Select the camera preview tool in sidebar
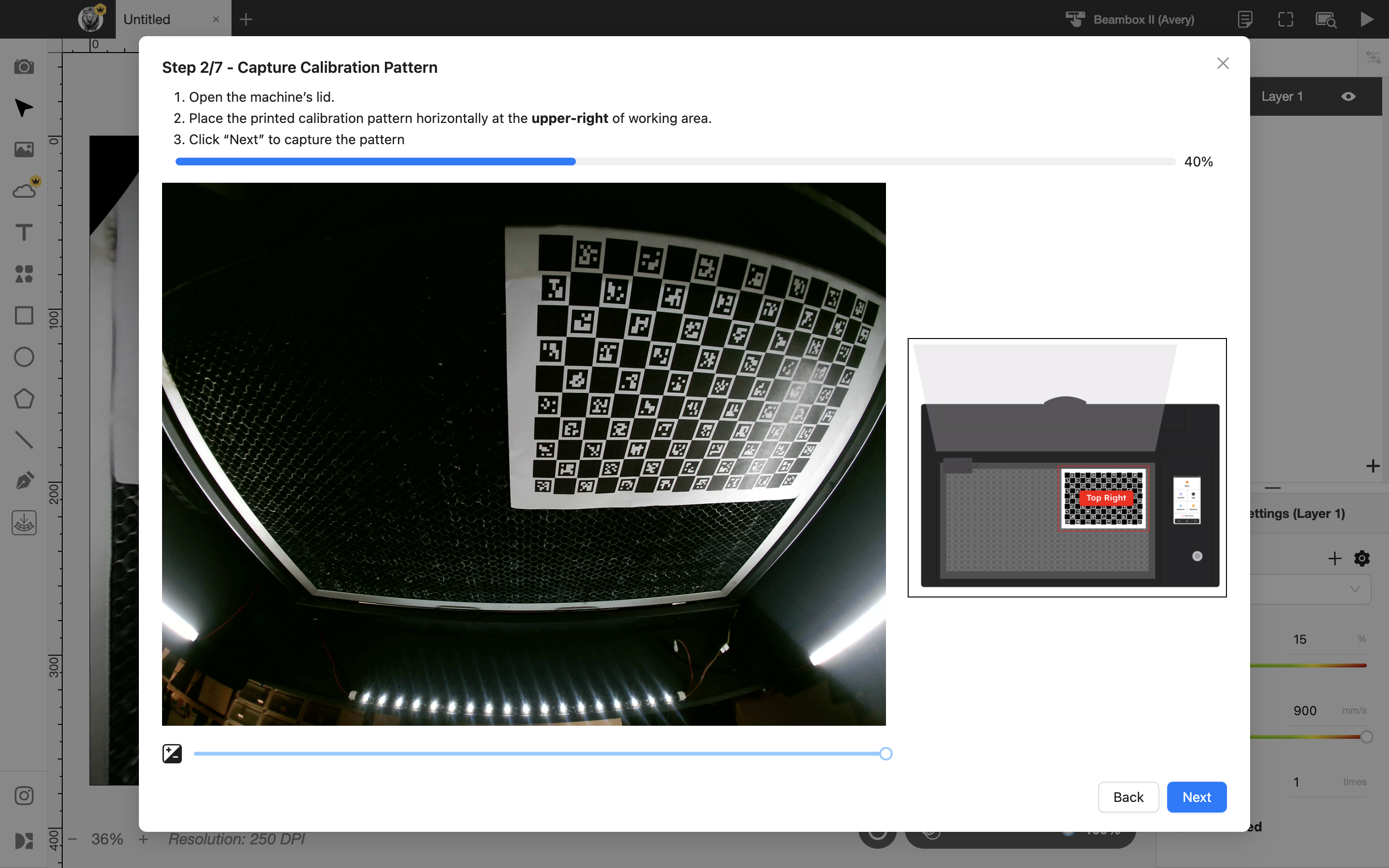Image resolution: width=1389 pixels, height=868 pixels. [24, 67]
